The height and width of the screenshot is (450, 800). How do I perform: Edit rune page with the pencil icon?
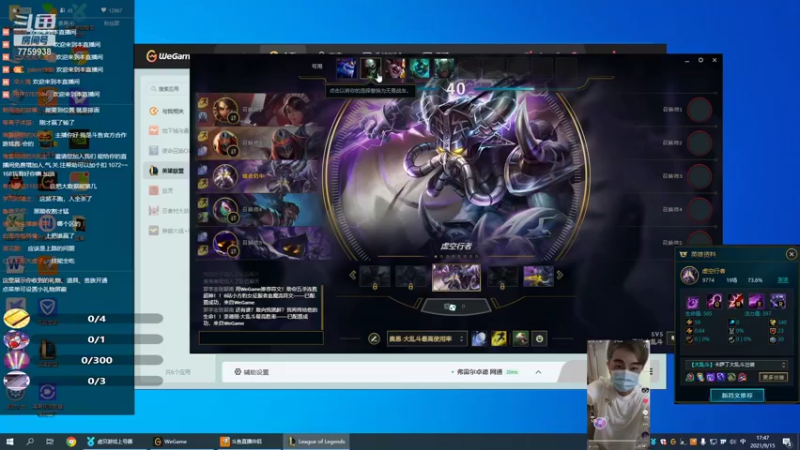click(x=374, y=339)
